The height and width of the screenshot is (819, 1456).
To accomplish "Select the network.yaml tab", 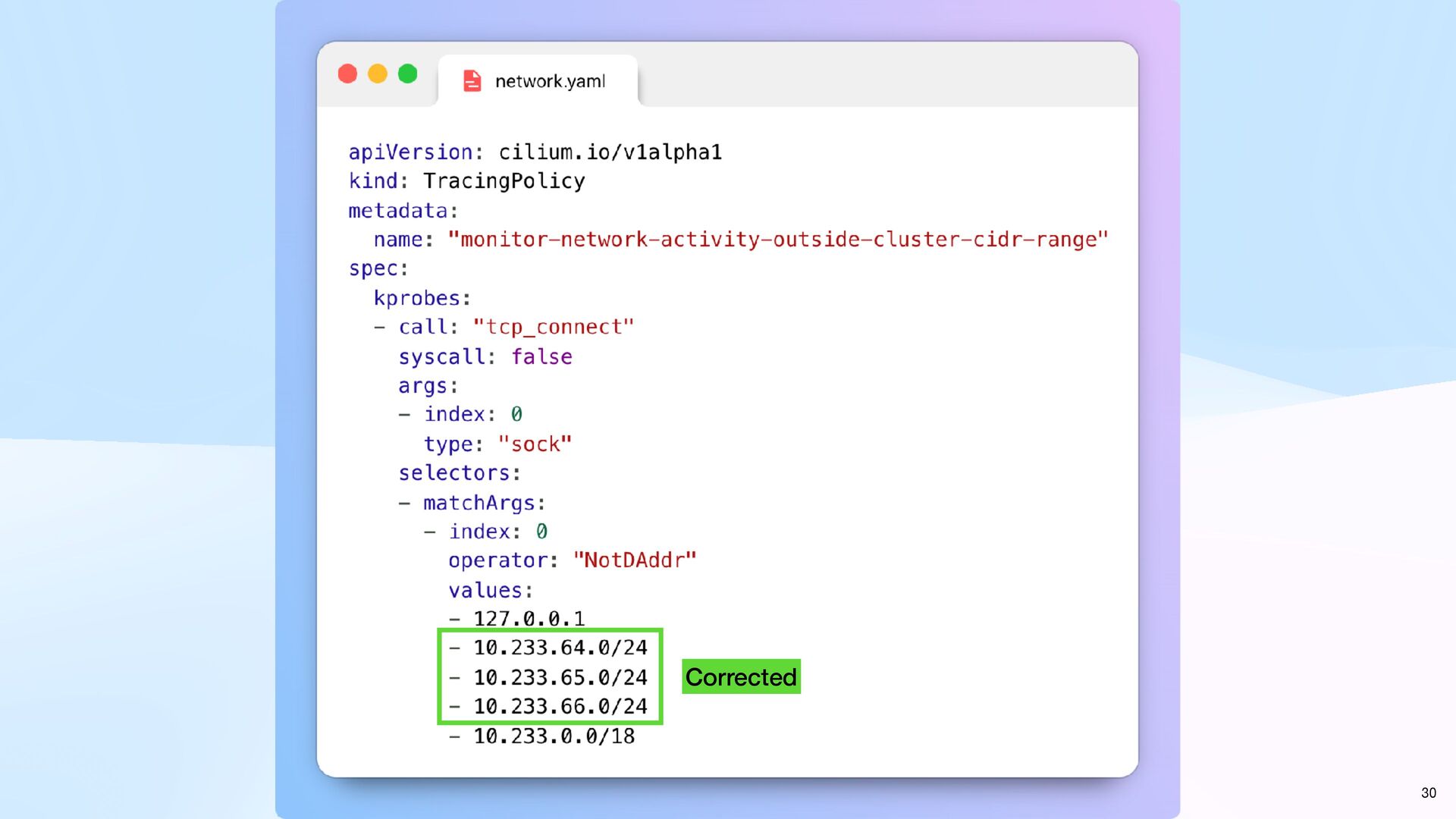I will (x=550, y=81).
